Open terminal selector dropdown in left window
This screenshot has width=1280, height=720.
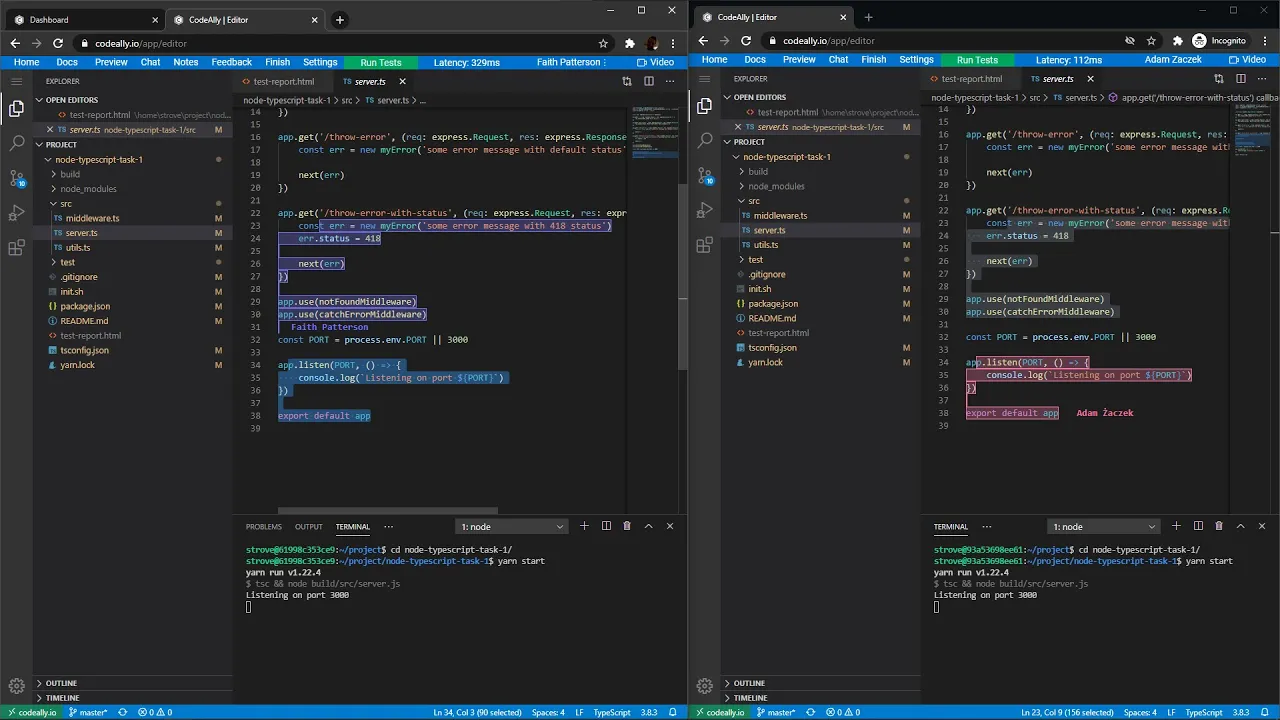click(x=512, y=527)
